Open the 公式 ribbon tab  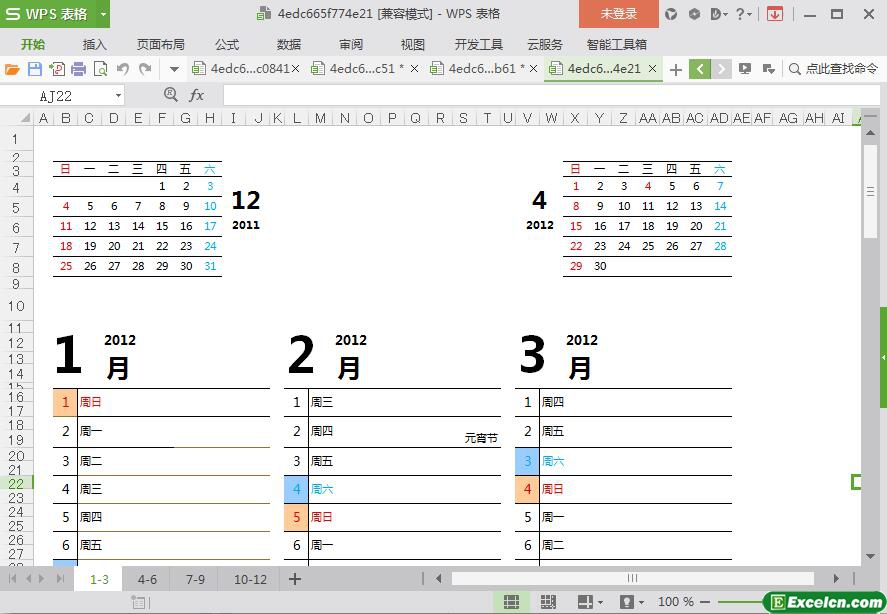[x=227, y=44]
